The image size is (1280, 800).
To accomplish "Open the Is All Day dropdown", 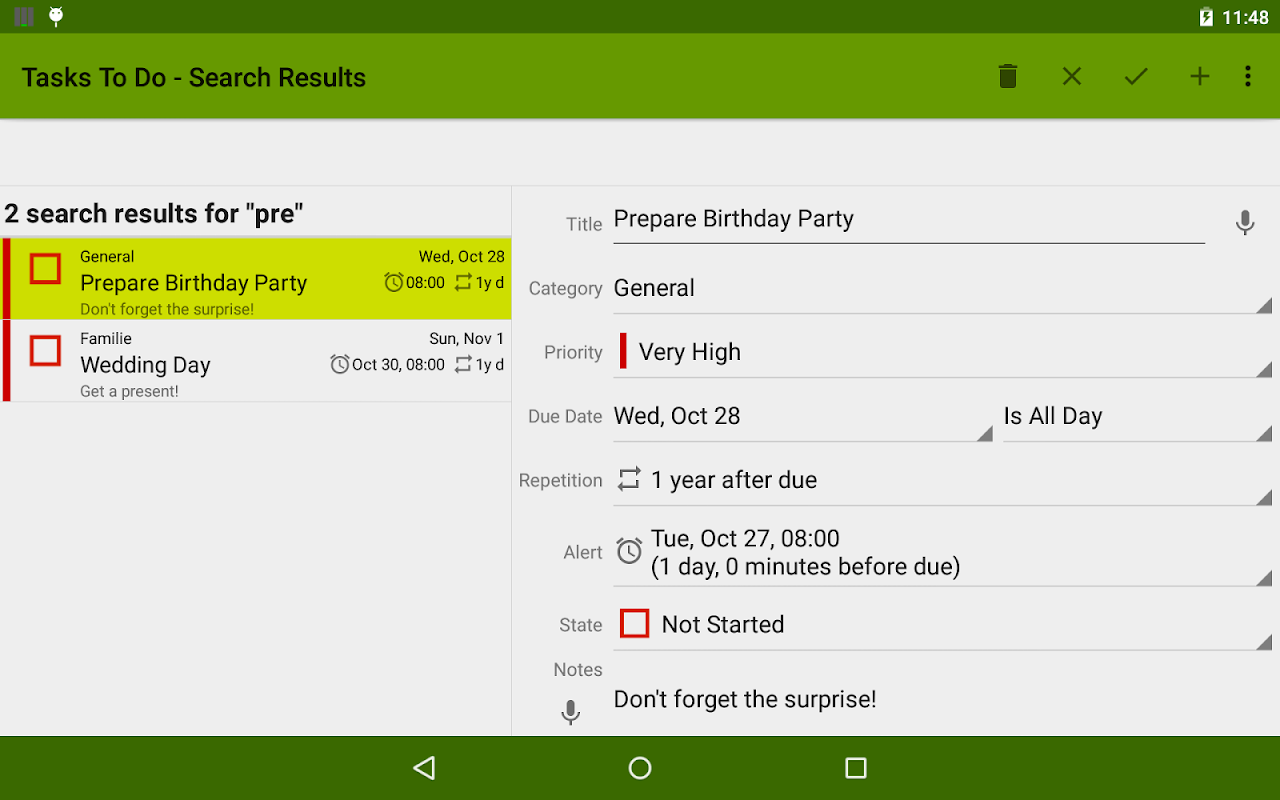I will pos(1138,417).
